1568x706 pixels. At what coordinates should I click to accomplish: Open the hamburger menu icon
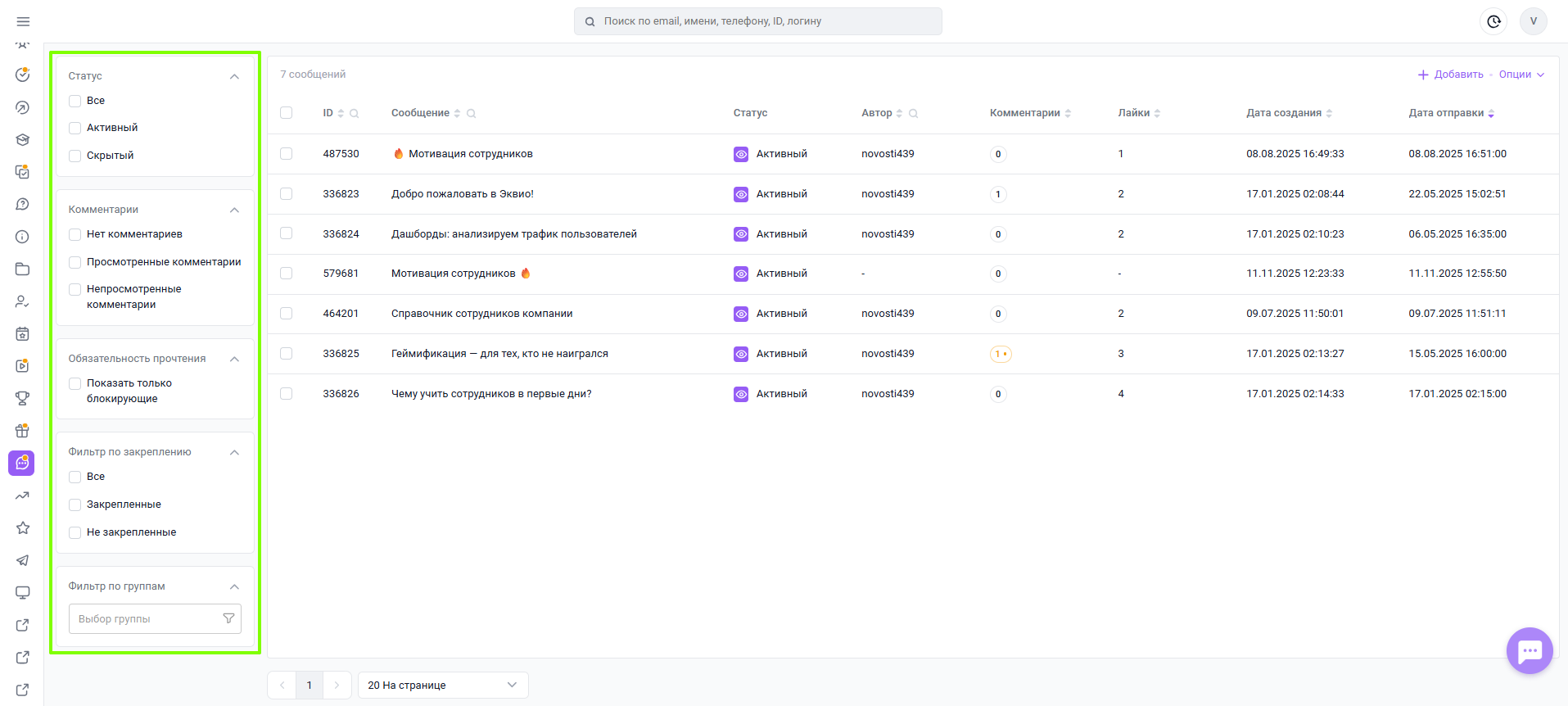click(23, 21)
